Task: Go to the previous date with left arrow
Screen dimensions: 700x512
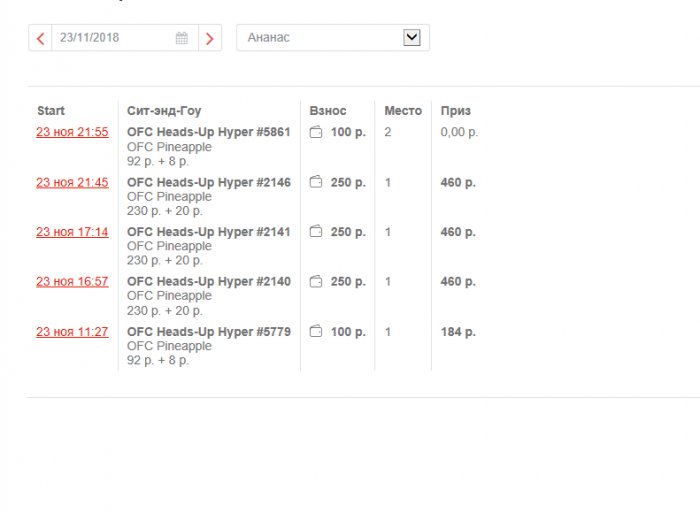Action: (x=40, y=38)
